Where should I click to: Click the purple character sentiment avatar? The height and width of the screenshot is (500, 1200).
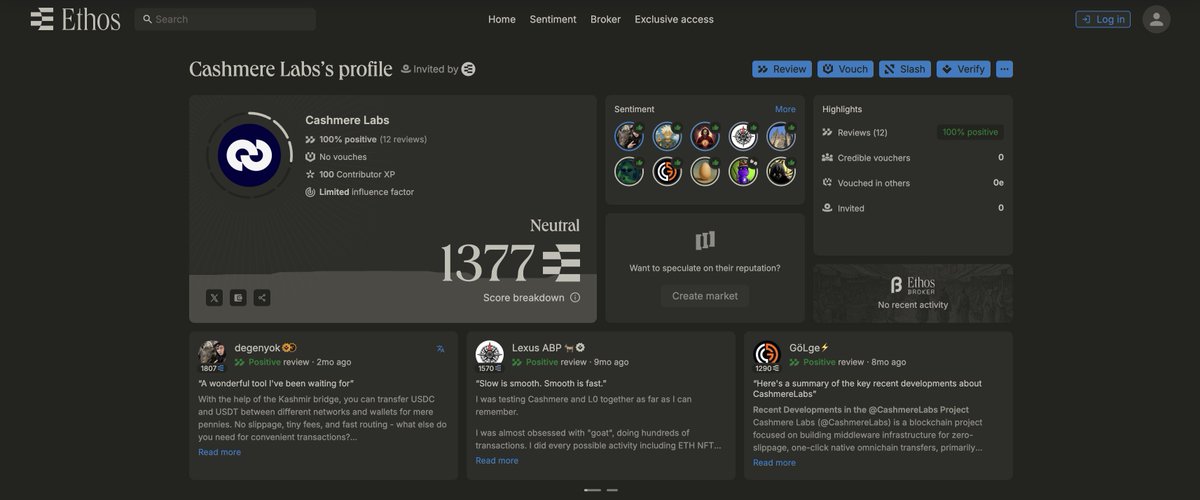coord(743,171)
